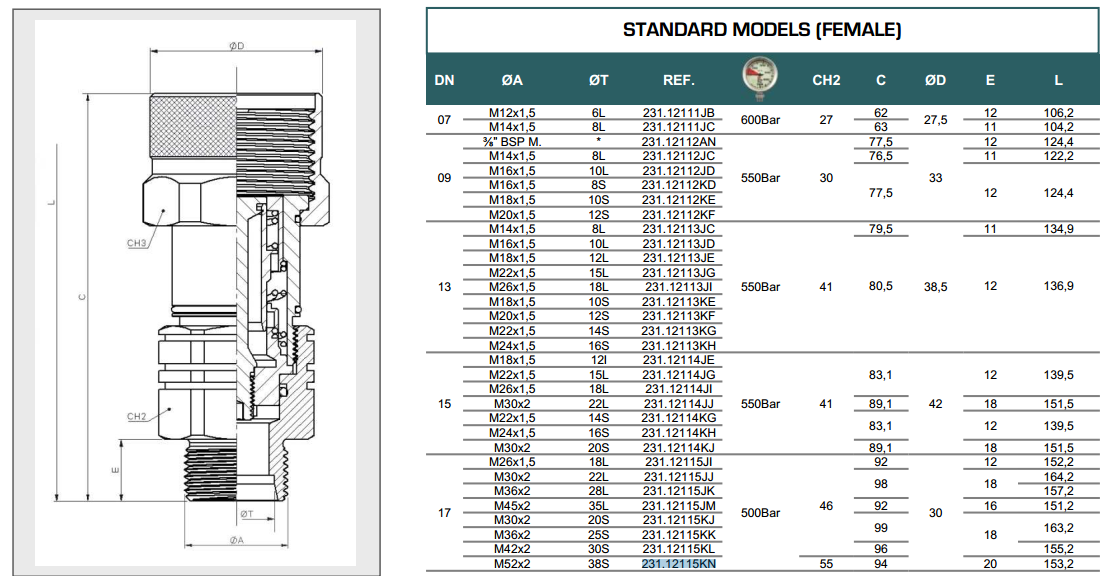Select reference code 231.12111JB
The image size is (1111, 576).
pos(679,113)
